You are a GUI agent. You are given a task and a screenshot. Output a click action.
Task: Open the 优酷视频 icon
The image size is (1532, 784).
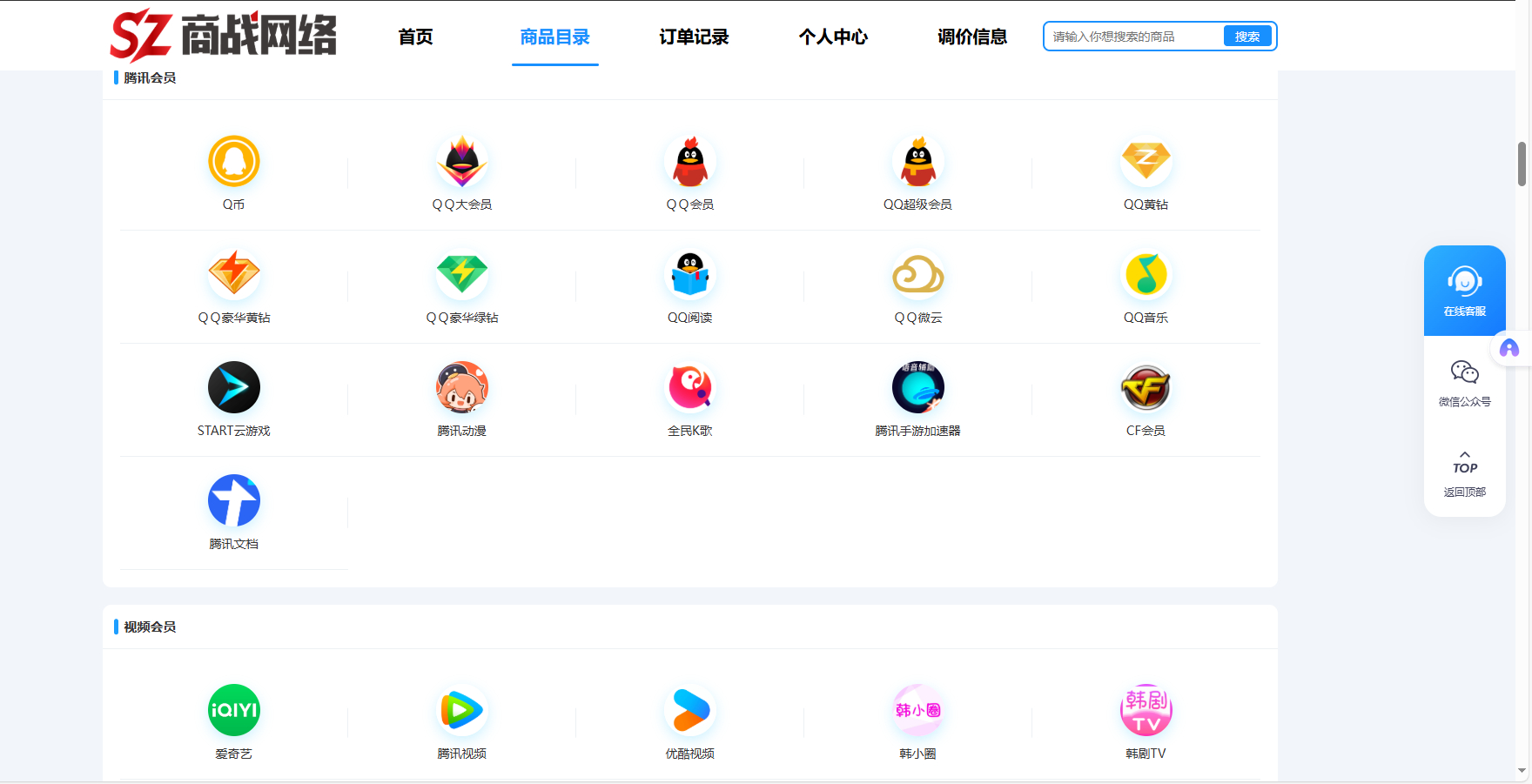[x=690, y=710]
